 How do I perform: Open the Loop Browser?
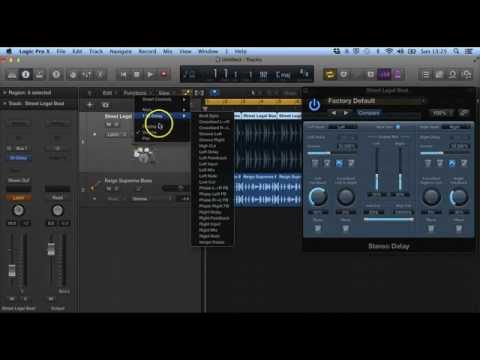453,75
